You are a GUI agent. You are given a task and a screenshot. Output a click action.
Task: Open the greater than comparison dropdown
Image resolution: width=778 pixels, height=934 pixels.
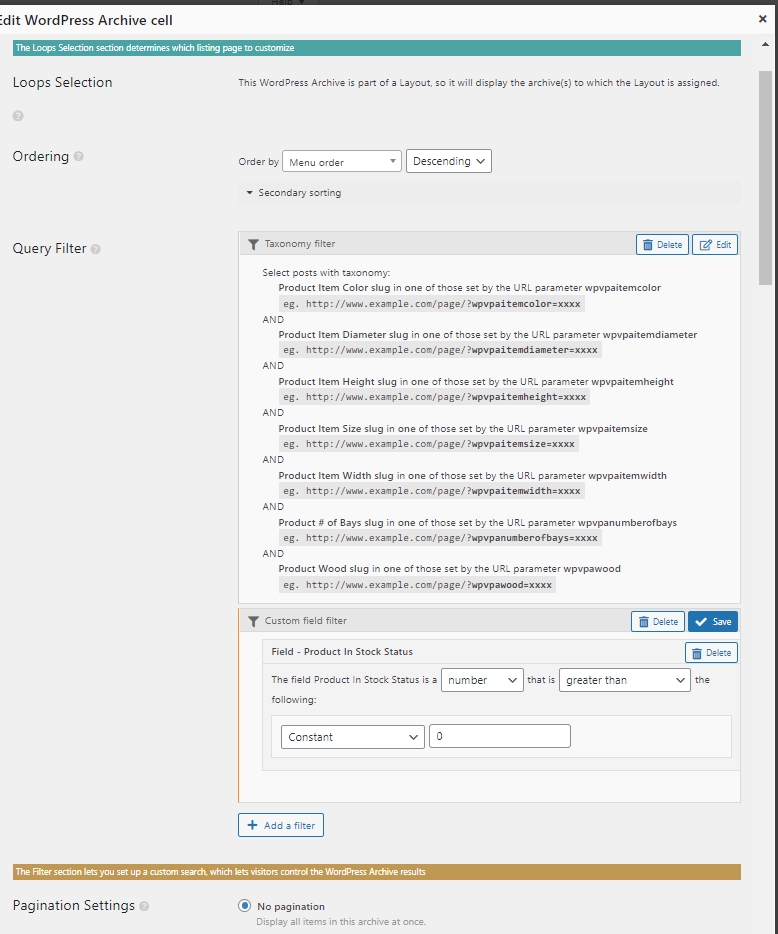tap(624, 680)
